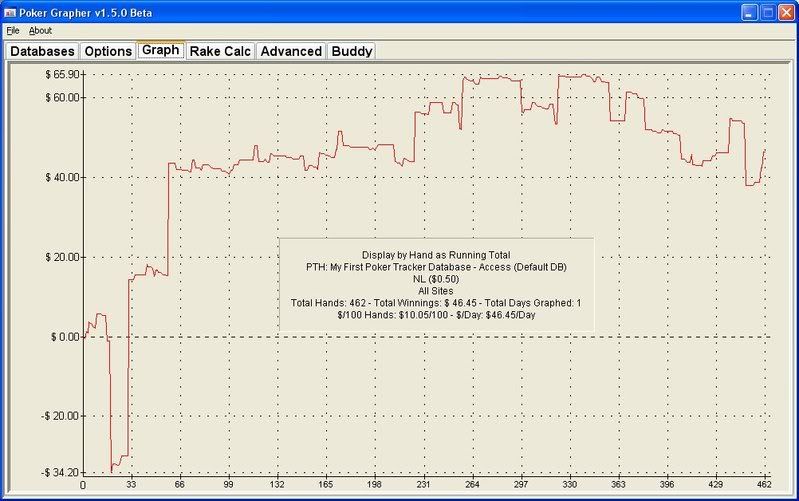Image resolution: width=799 pixels, height=501 pixels.
Task: Open the Rake Calc tab
Action: [220, 51]
